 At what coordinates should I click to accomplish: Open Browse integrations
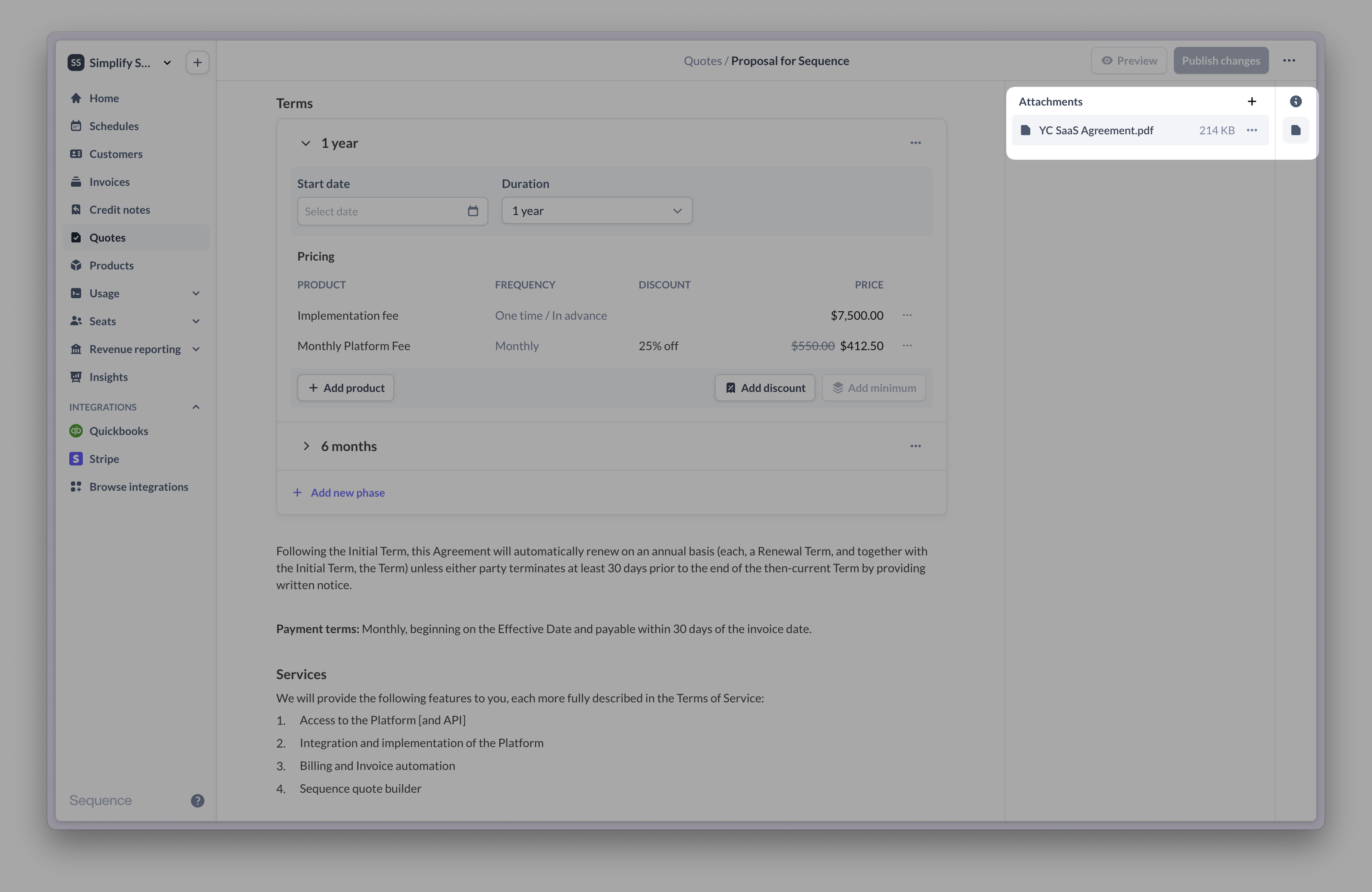tap(136, 487)
